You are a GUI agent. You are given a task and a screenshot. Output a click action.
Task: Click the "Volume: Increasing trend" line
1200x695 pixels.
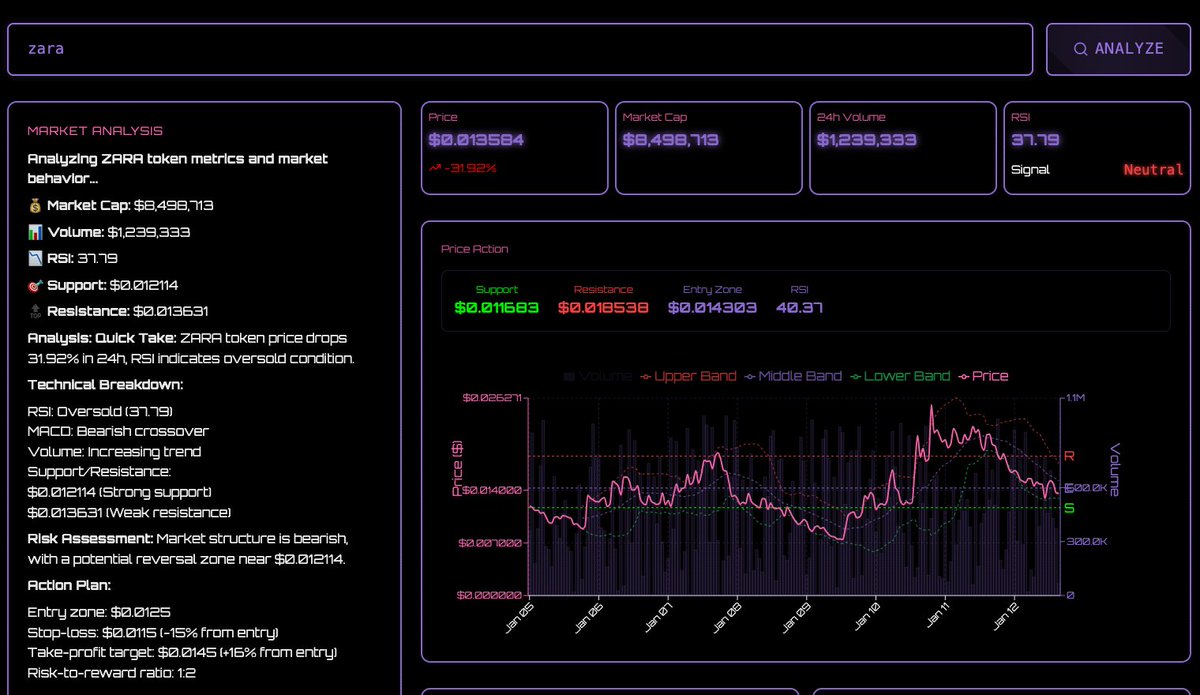pos(114,452)
